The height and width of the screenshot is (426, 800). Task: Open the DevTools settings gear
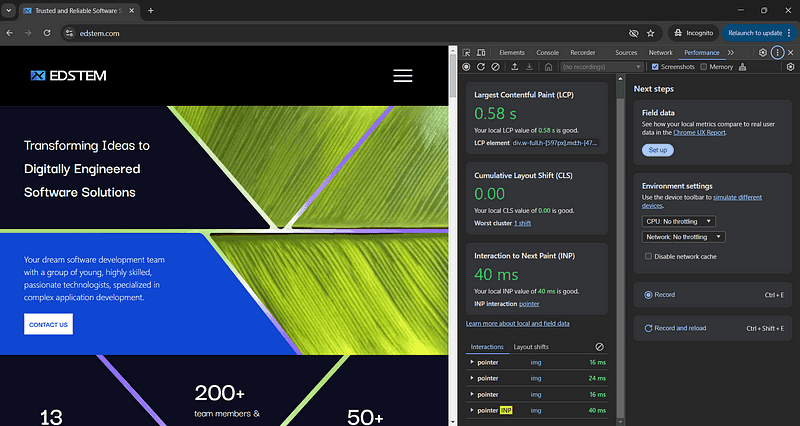763,52
